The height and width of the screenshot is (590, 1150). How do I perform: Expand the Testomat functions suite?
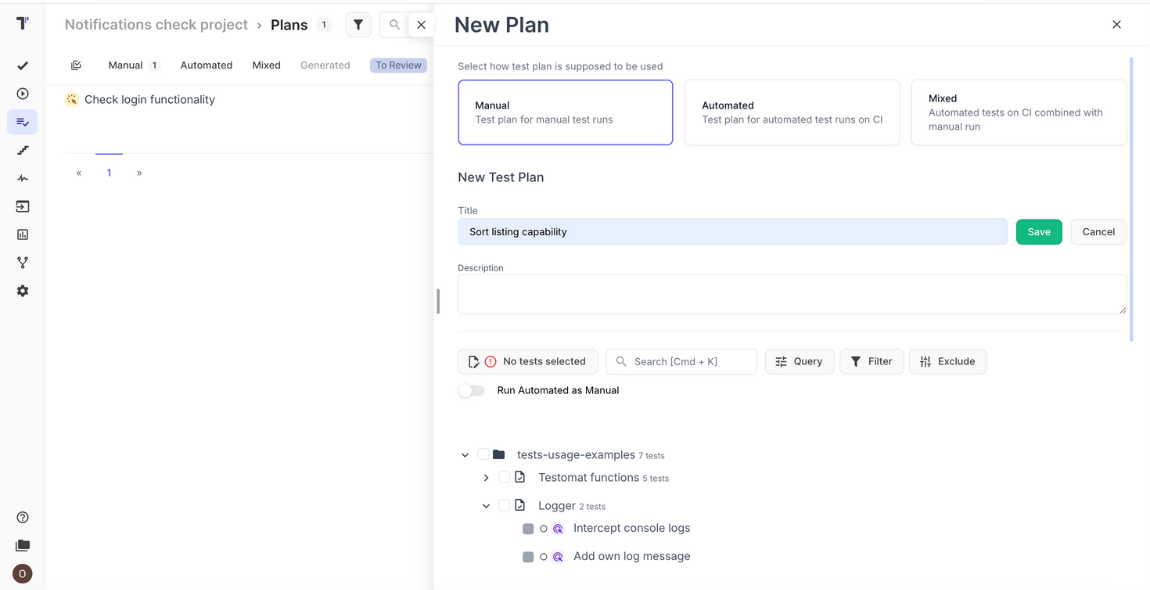[x=486, y=477]
